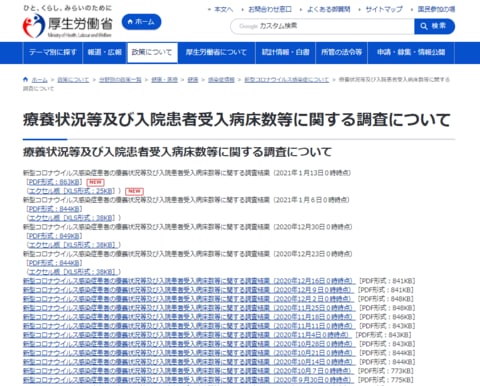Open the お問合わせ窓口 top link
Viewport: 480px width, 386px height.
270,9
